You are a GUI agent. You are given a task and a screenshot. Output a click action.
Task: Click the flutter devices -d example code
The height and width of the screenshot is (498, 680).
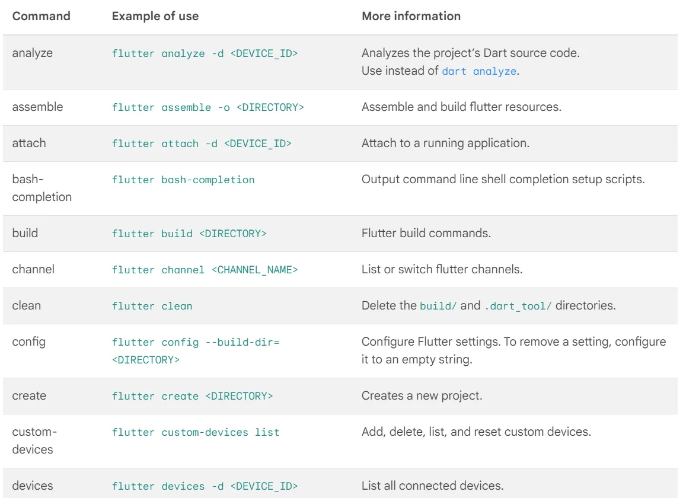pos(205,486)
